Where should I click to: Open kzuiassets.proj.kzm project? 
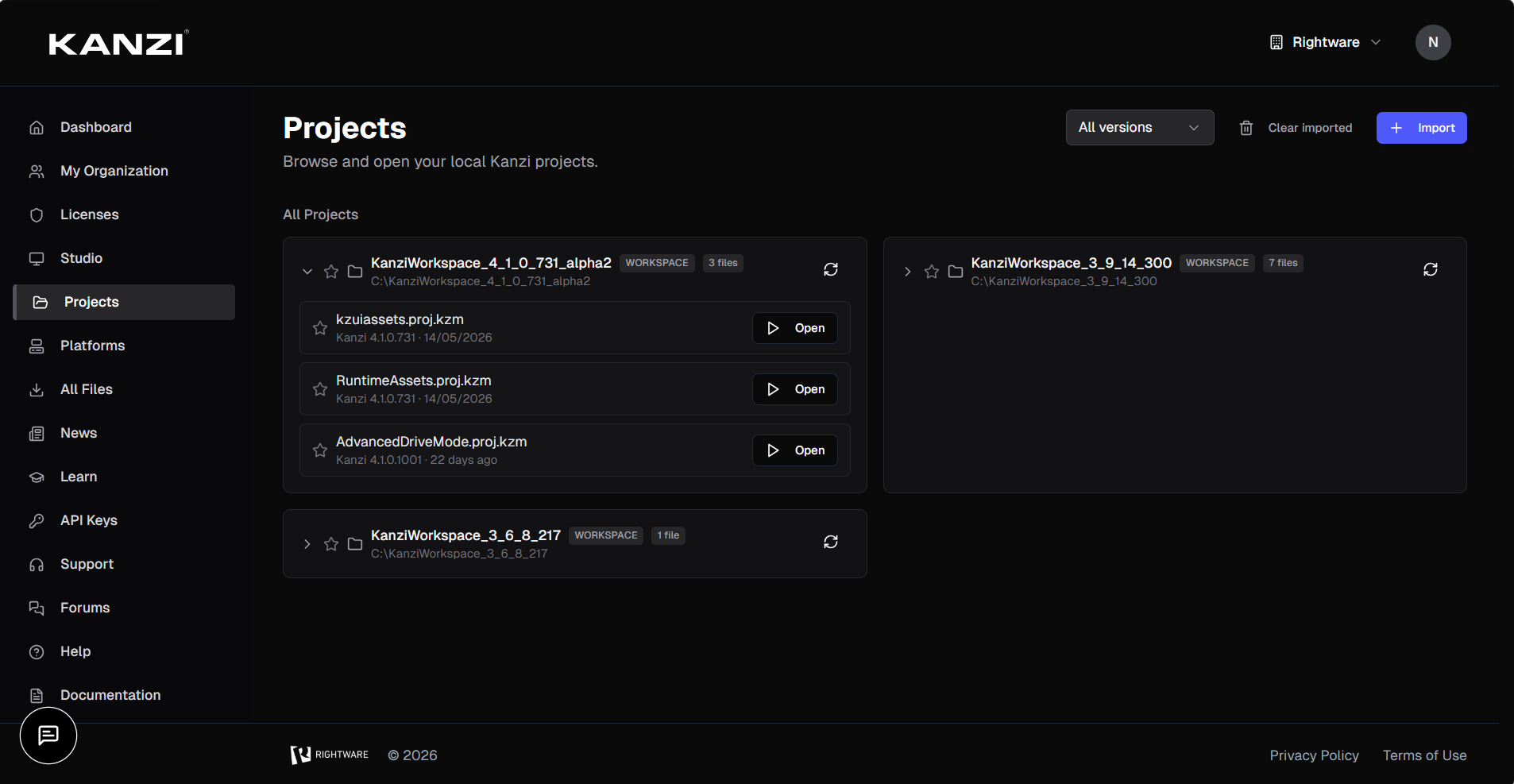(795, 328)
